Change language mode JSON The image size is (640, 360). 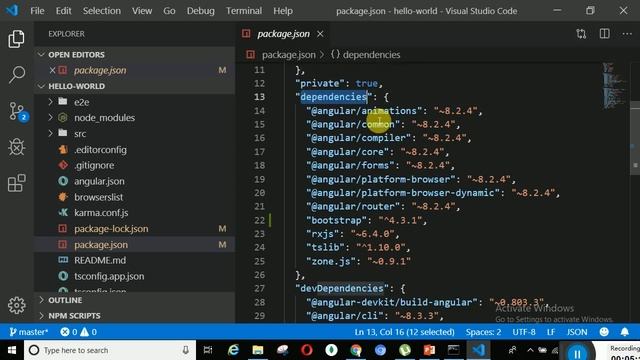[577, 332]
